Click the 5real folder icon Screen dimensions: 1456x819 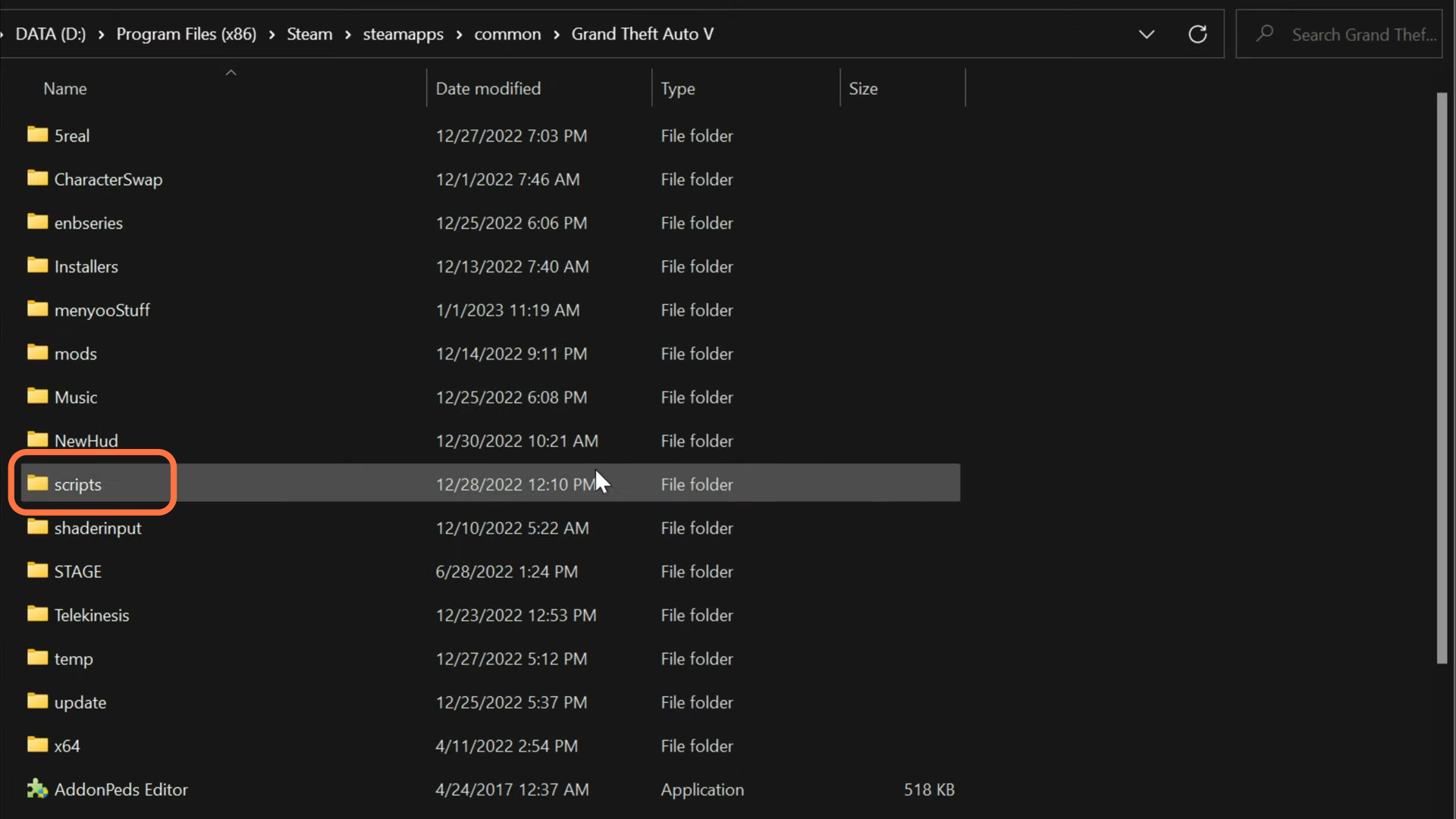click(x=37, y=135)
